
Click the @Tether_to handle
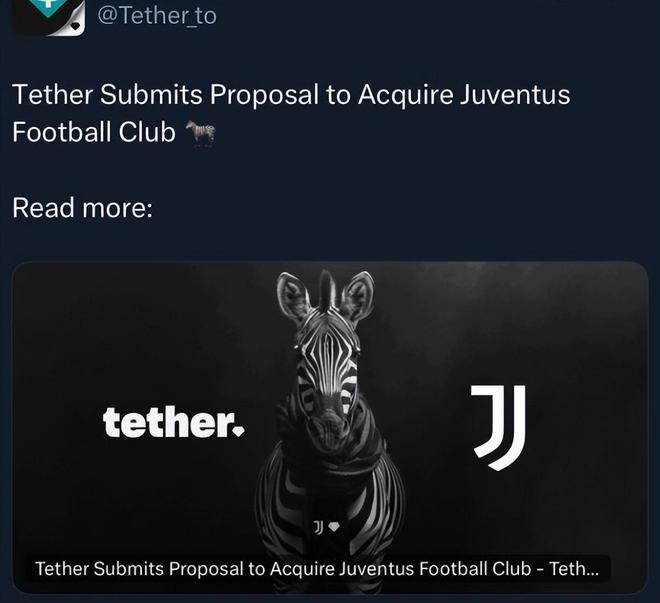point(157,16)
